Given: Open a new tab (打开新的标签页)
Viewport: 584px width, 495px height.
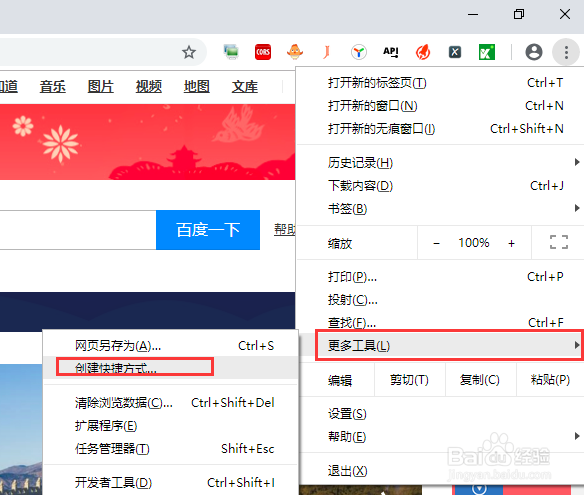Looking at the screenshot, I should pyautogui.click(x=441, y=83).
